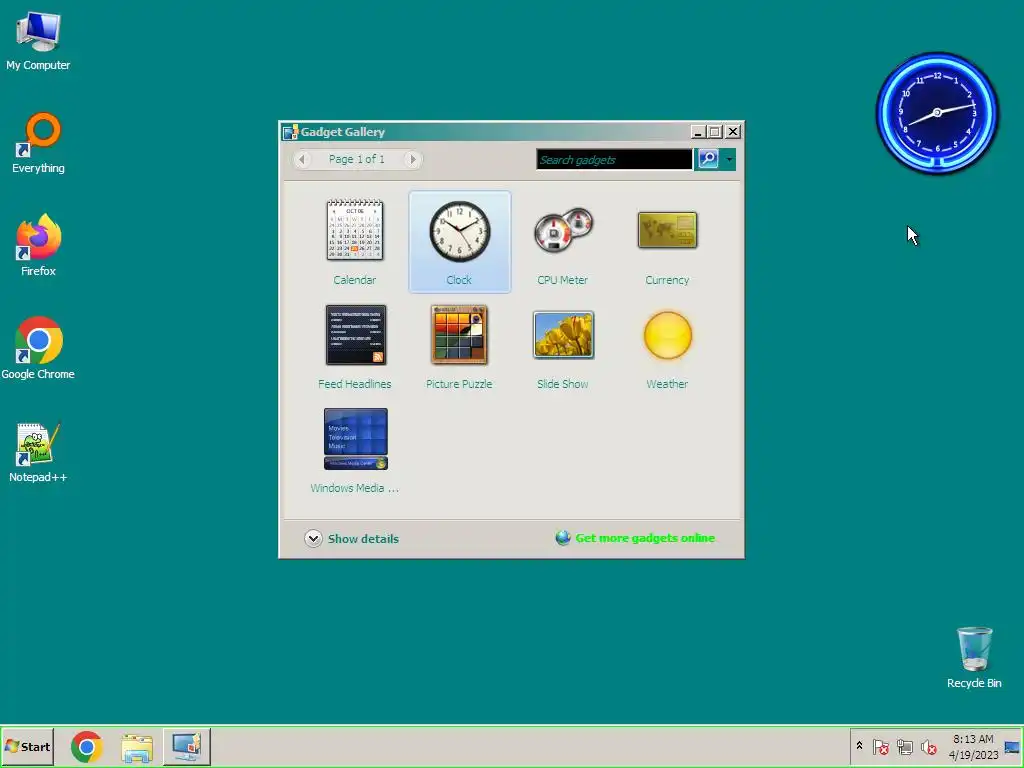Select the Weather gadget
The height and width of the screenshot is (768, 1024).
point(667,346)
